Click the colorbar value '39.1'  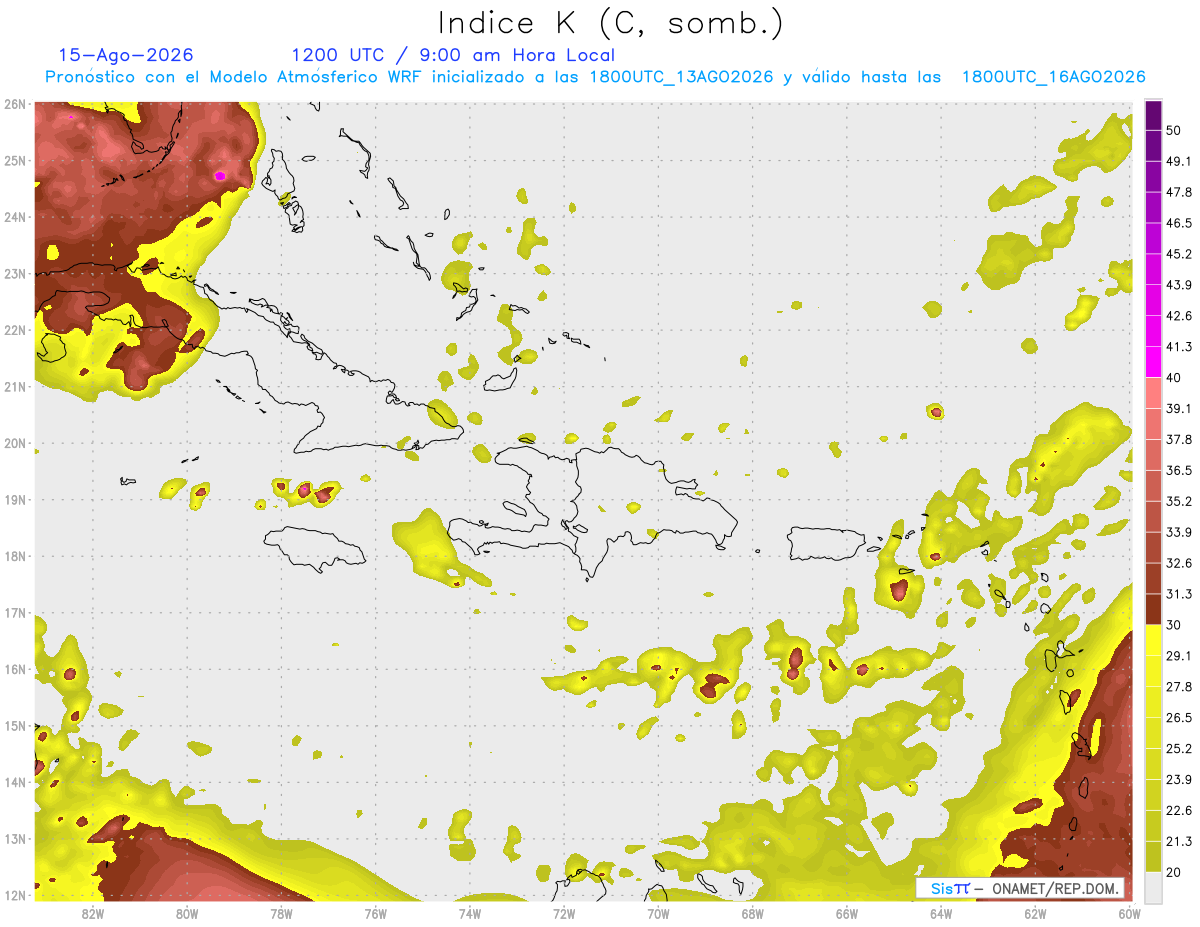point(1178,408)
